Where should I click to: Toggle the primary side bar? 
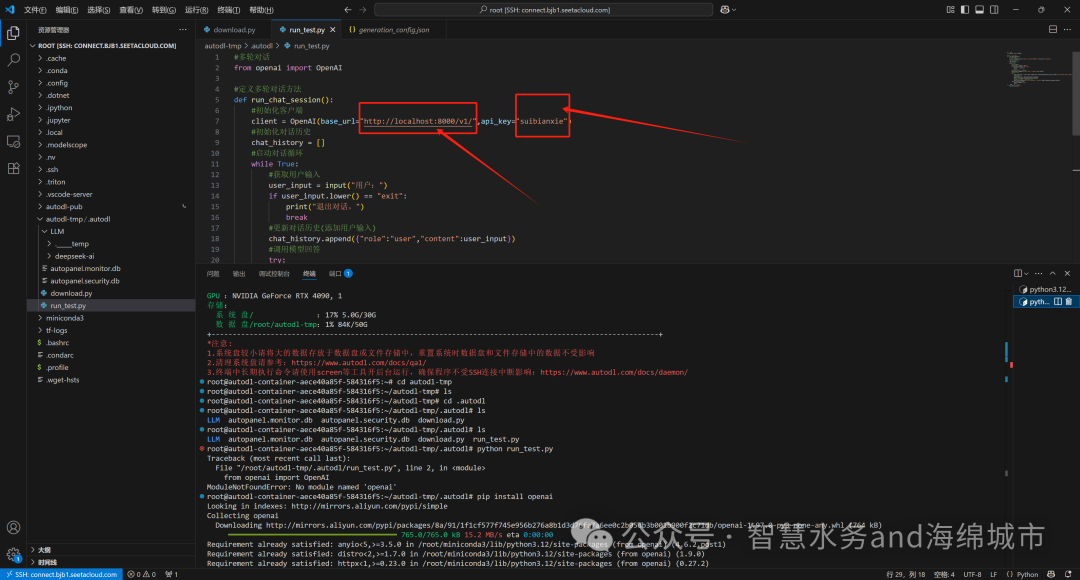pos(965,10)
